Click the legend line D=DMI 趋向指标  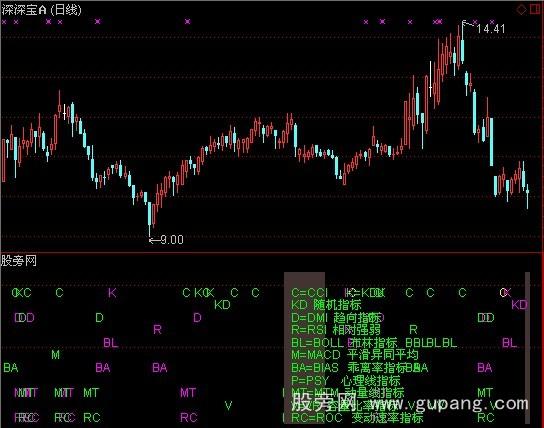point(336,317)
